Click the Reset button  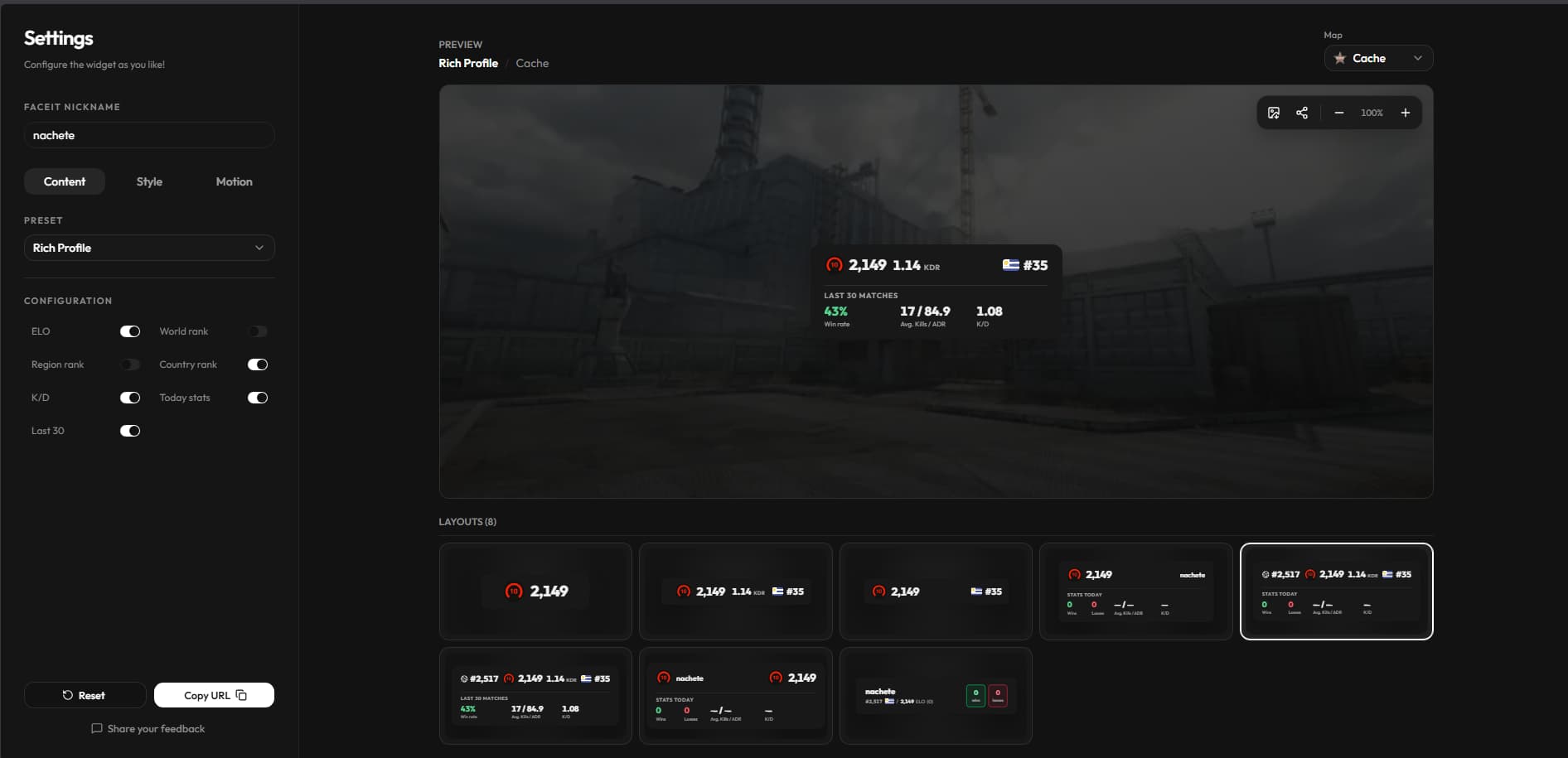pyautogui.click(x=85, y=695)
